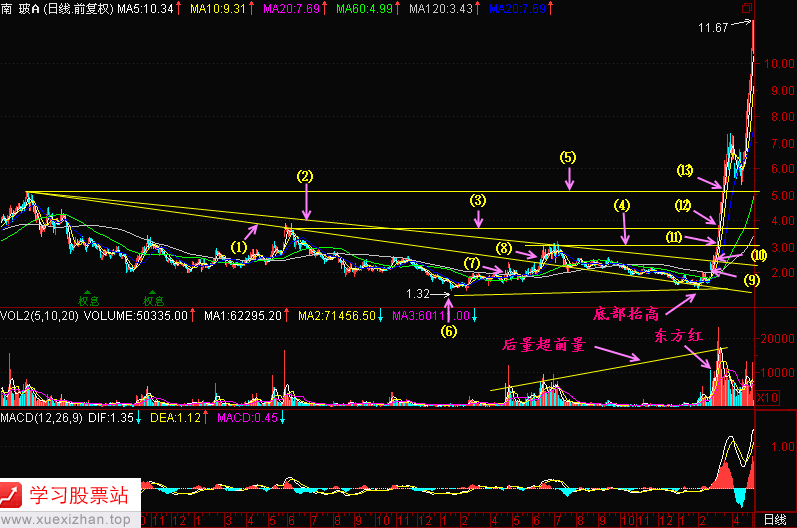
Task: Click the 1.32 low price label
Action: (x=421, y=294)
